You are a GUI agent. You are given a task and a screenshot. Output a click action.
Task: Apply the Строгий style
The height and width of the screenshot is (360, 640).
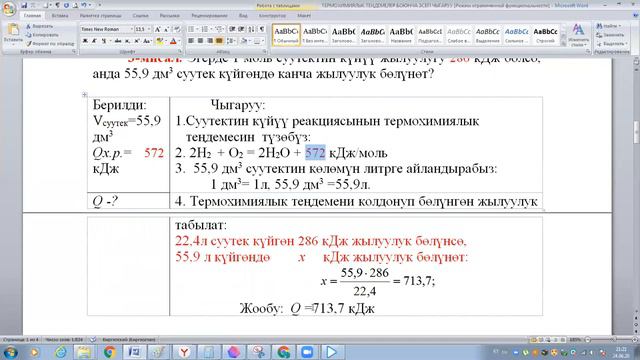click(545, 35)
